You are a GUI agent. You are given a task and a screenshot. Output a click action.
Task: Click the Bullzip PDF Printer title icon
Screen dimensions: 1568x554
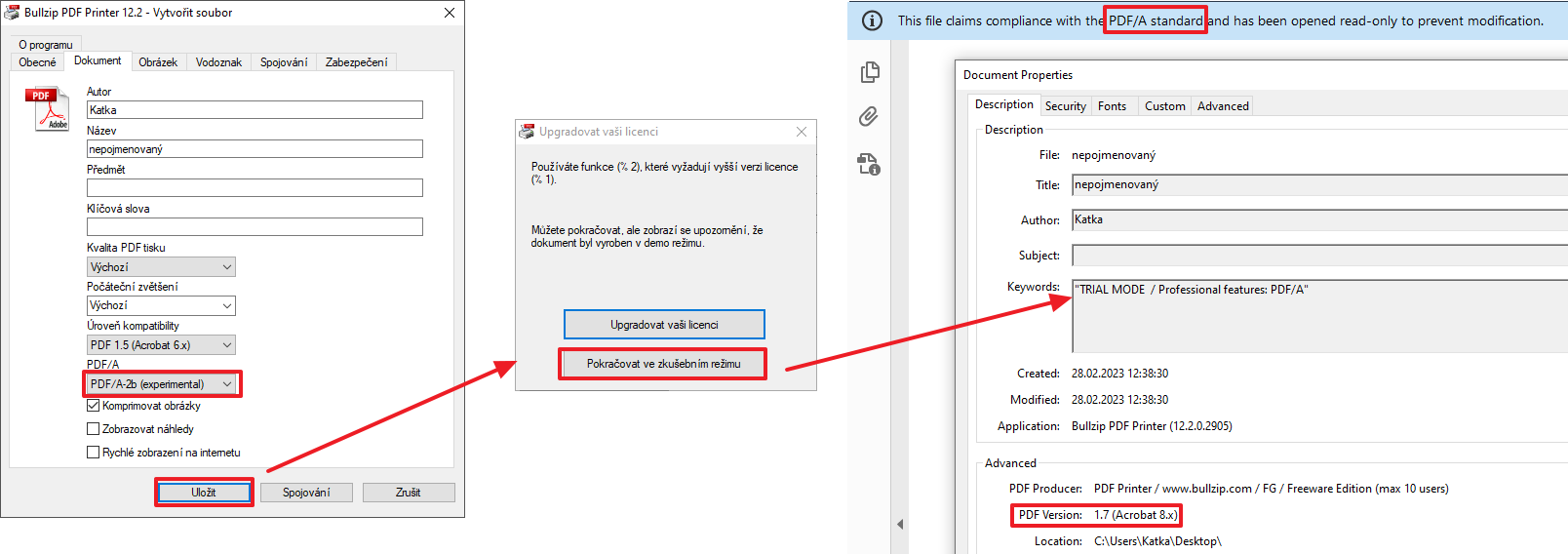click(x=12, y=13)
